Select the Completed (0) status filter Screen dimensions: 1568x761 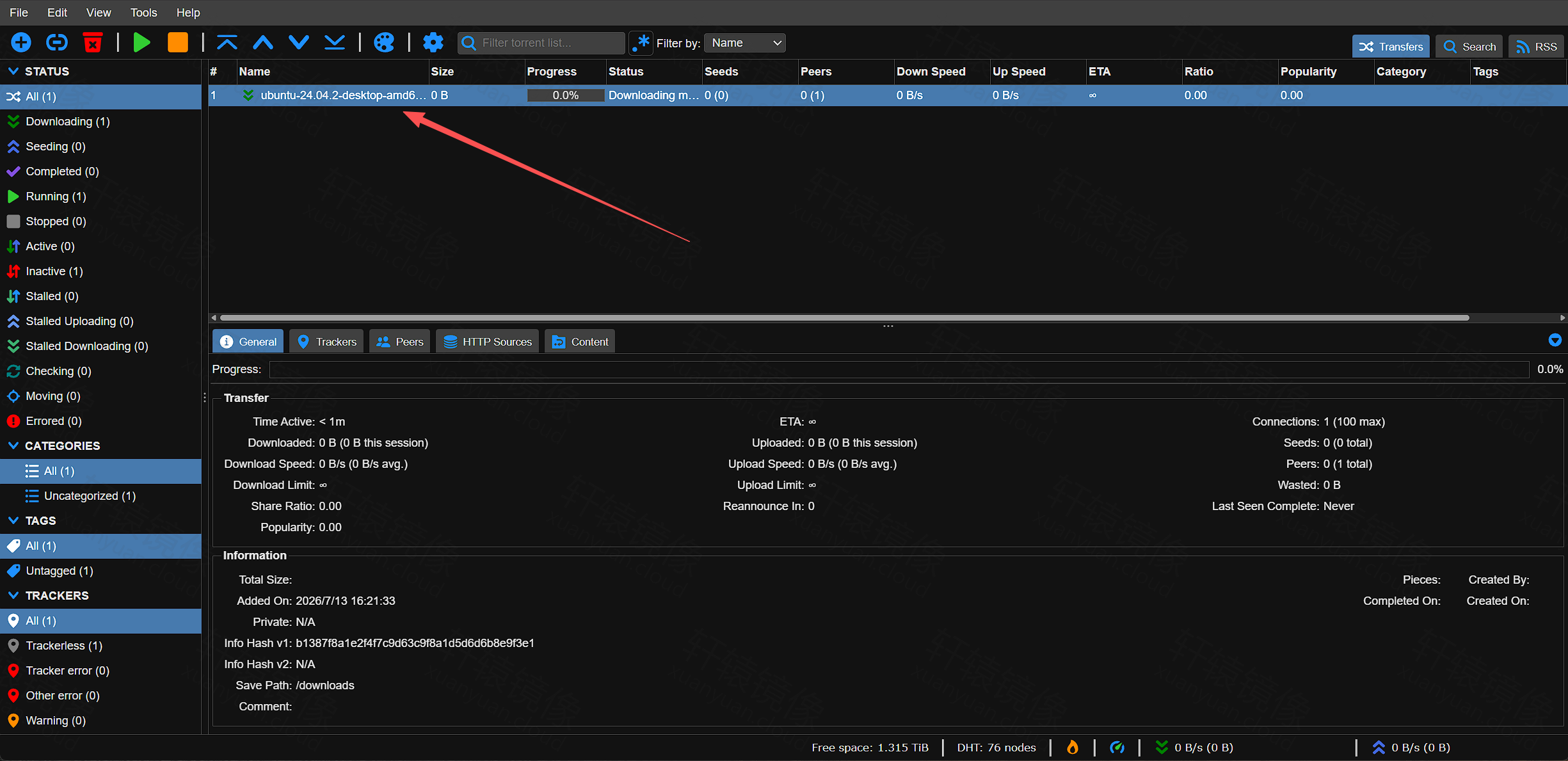[x=100, y=172]
